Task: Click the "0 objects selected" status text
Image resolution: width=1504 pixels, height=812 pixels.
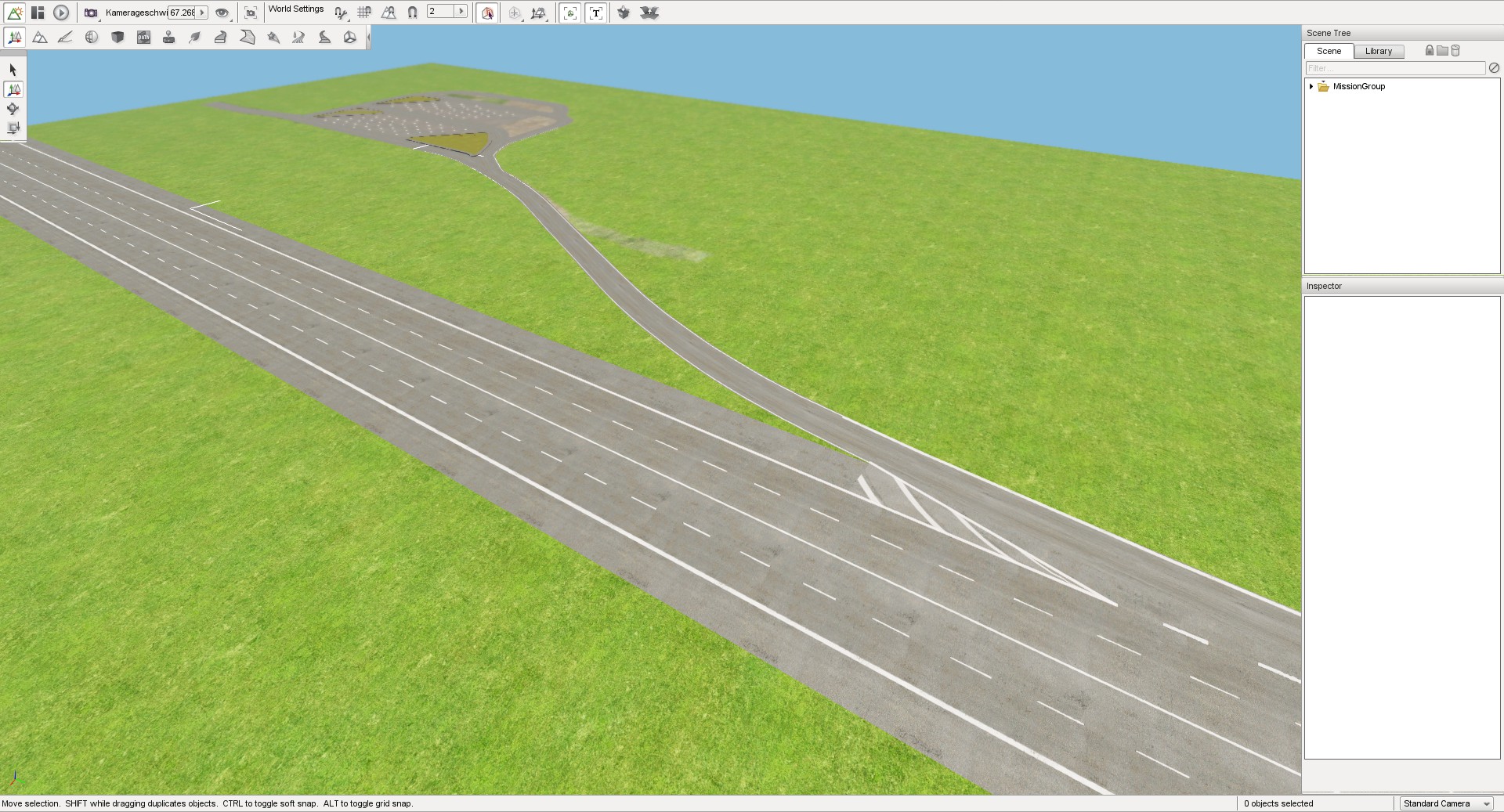Action: tap(1278, 803)
